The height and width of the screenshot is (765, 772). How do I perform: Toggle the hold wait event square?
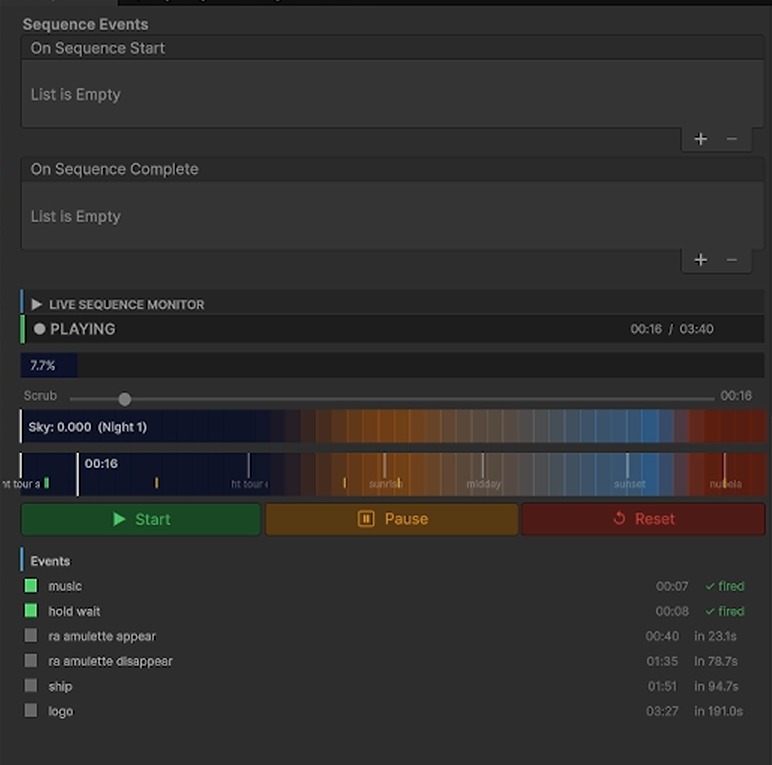tap(31, 610)
